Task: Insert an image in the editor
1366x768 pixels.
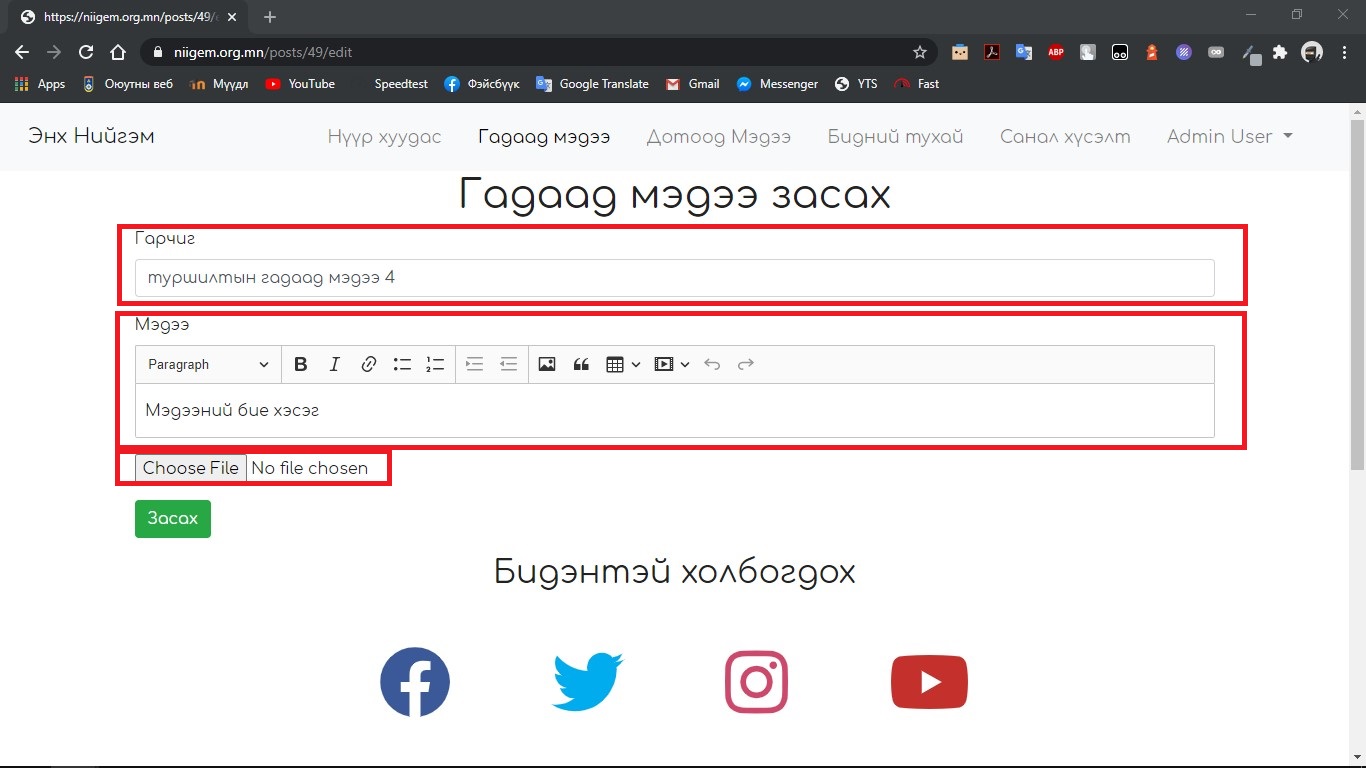Action: point(546,365)
